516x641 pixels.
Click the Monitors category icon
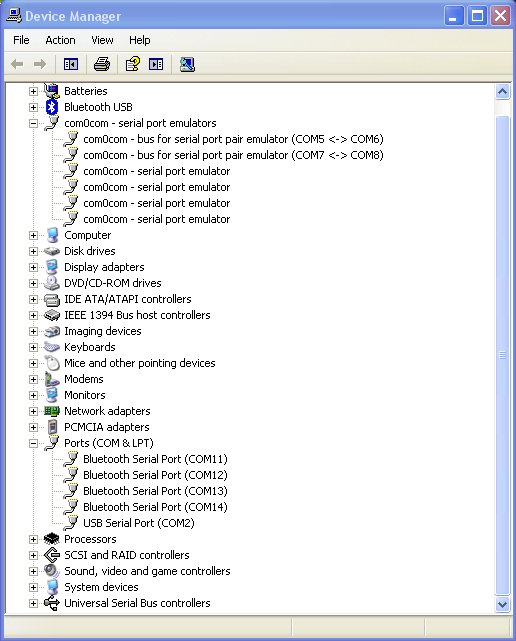52,395
